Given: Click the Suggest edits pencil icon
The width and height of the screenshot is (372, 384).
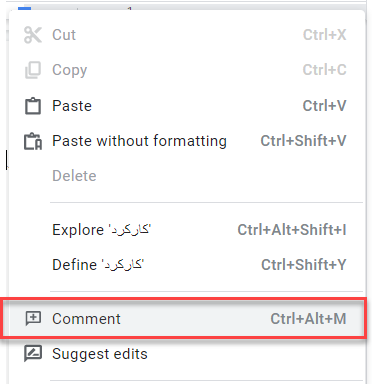Looking at the screenshot, I should 33,354.
